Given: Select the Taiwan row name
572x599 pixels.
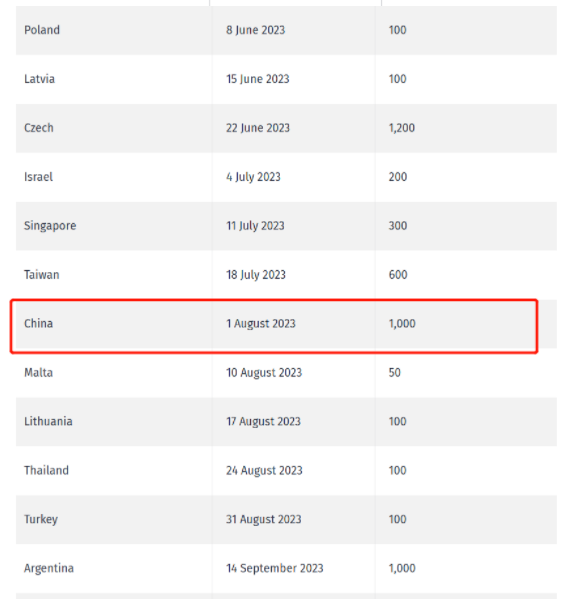Looking at the screenshot, I should point(42,275).
